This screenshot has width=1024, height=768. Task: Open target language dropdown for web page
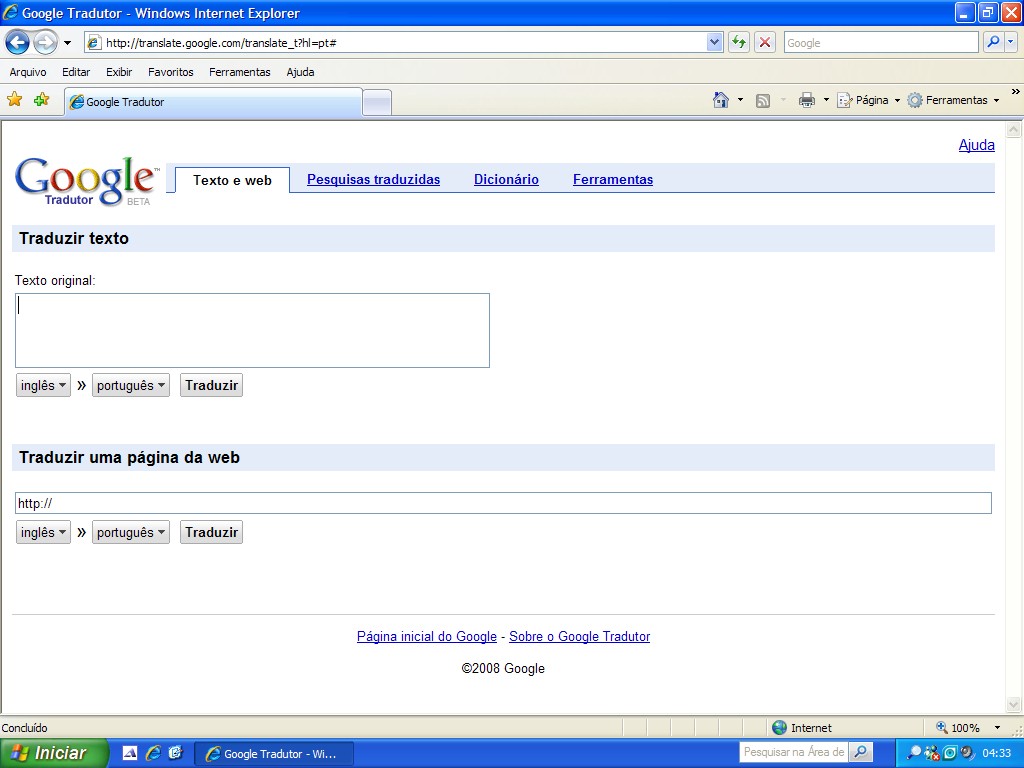click(130, 533)
